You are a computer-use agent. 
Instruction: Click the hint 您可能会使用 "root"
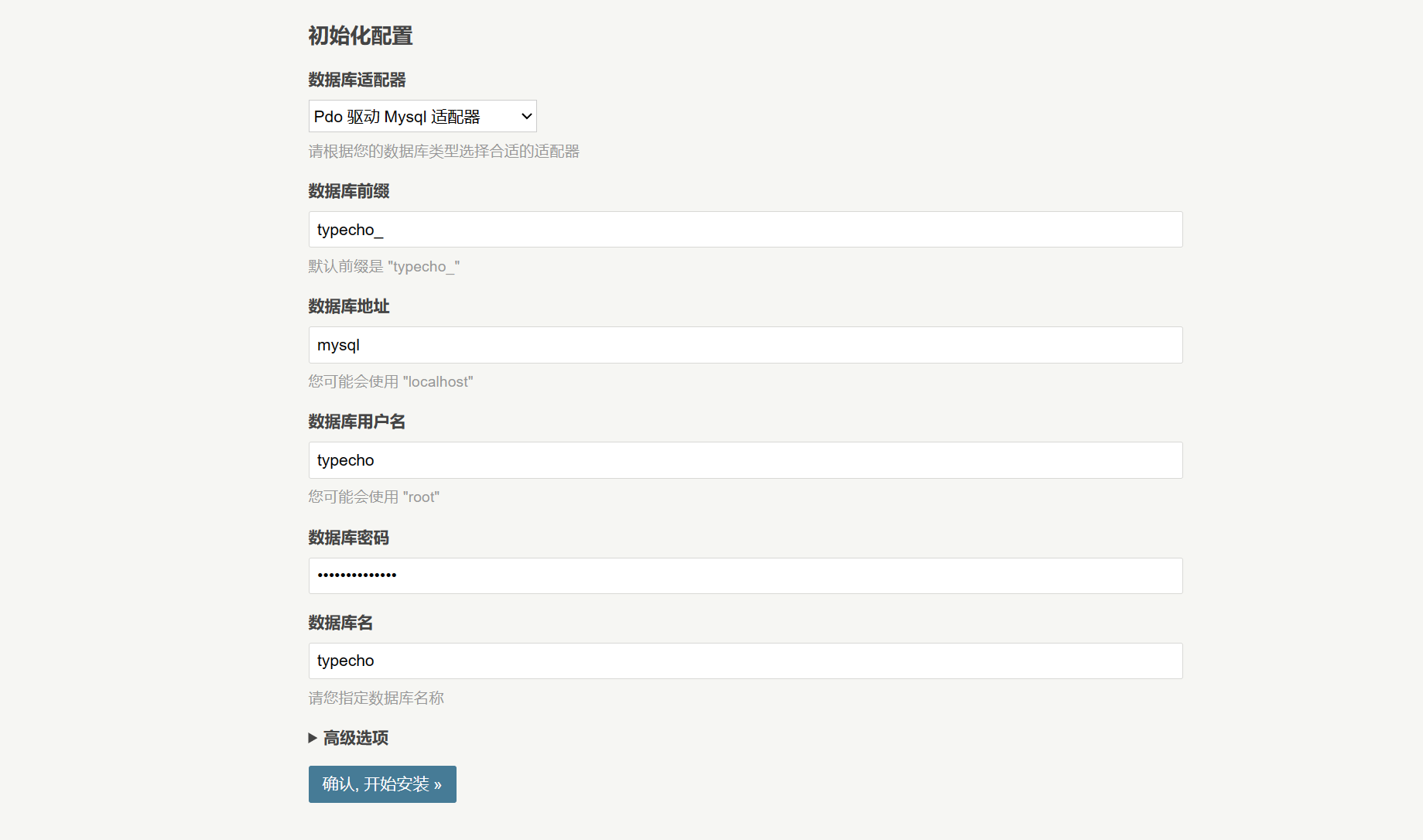point(374,497)
